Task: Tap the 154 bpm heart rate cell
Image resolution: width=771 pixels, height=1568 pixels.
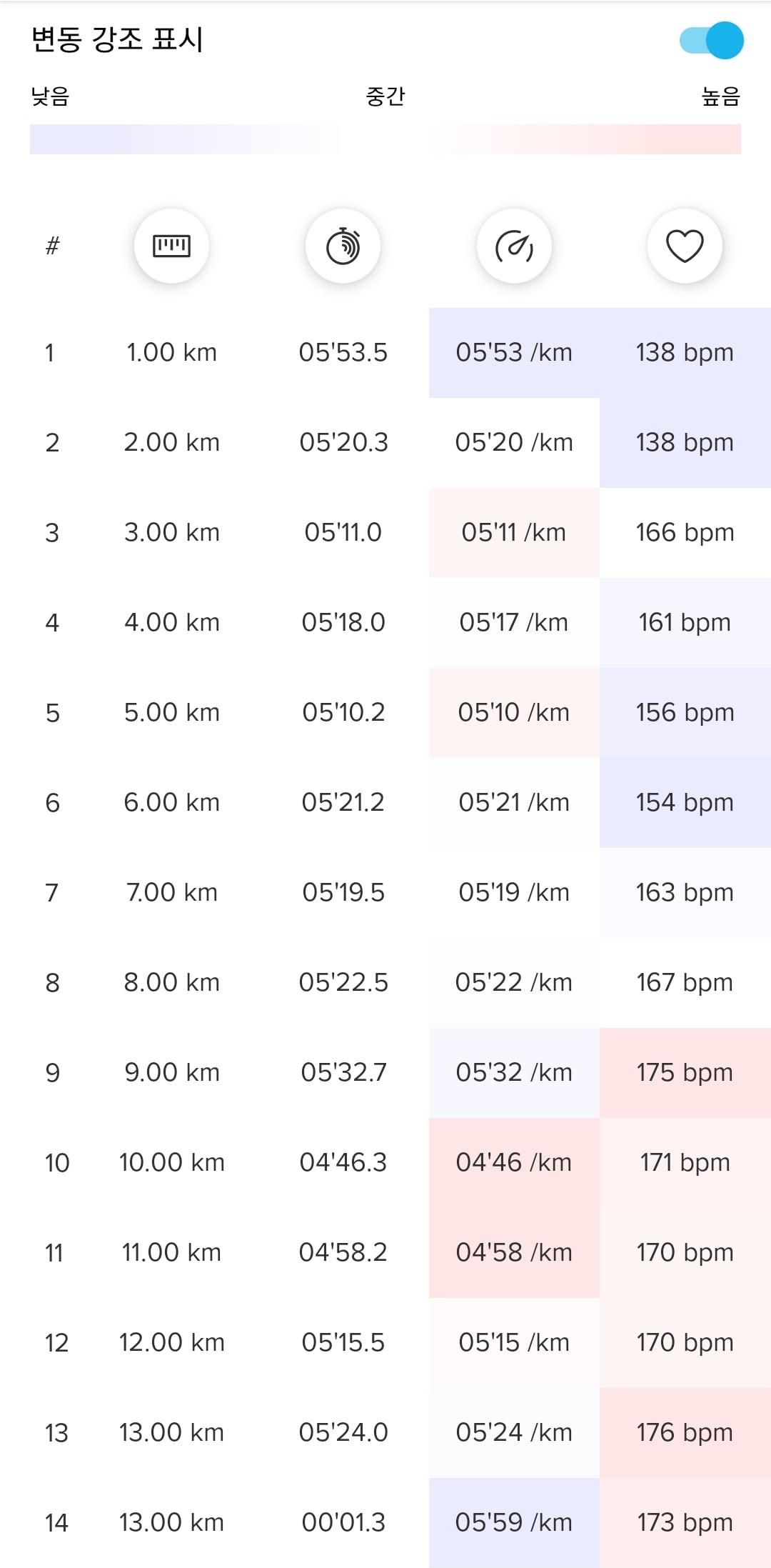Action: [685, 803]
